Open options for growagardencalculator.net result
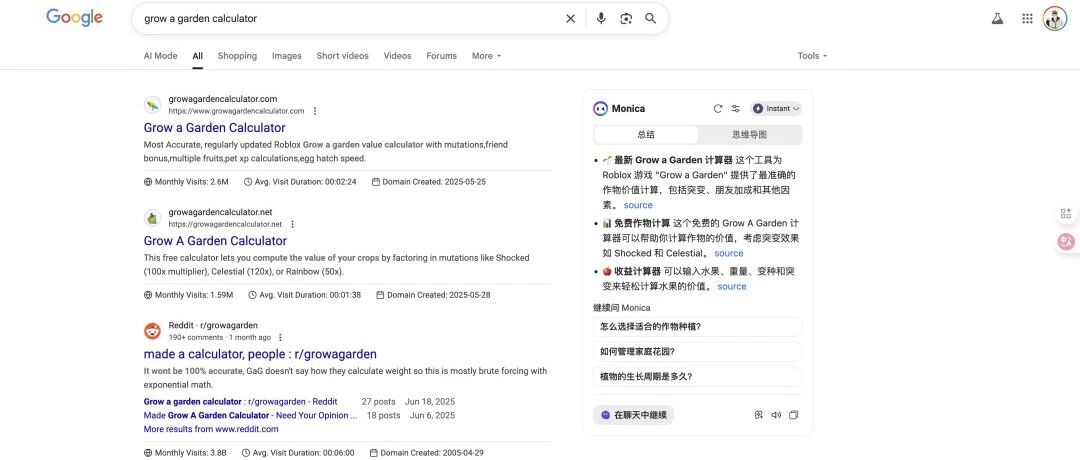 point(292,224)
